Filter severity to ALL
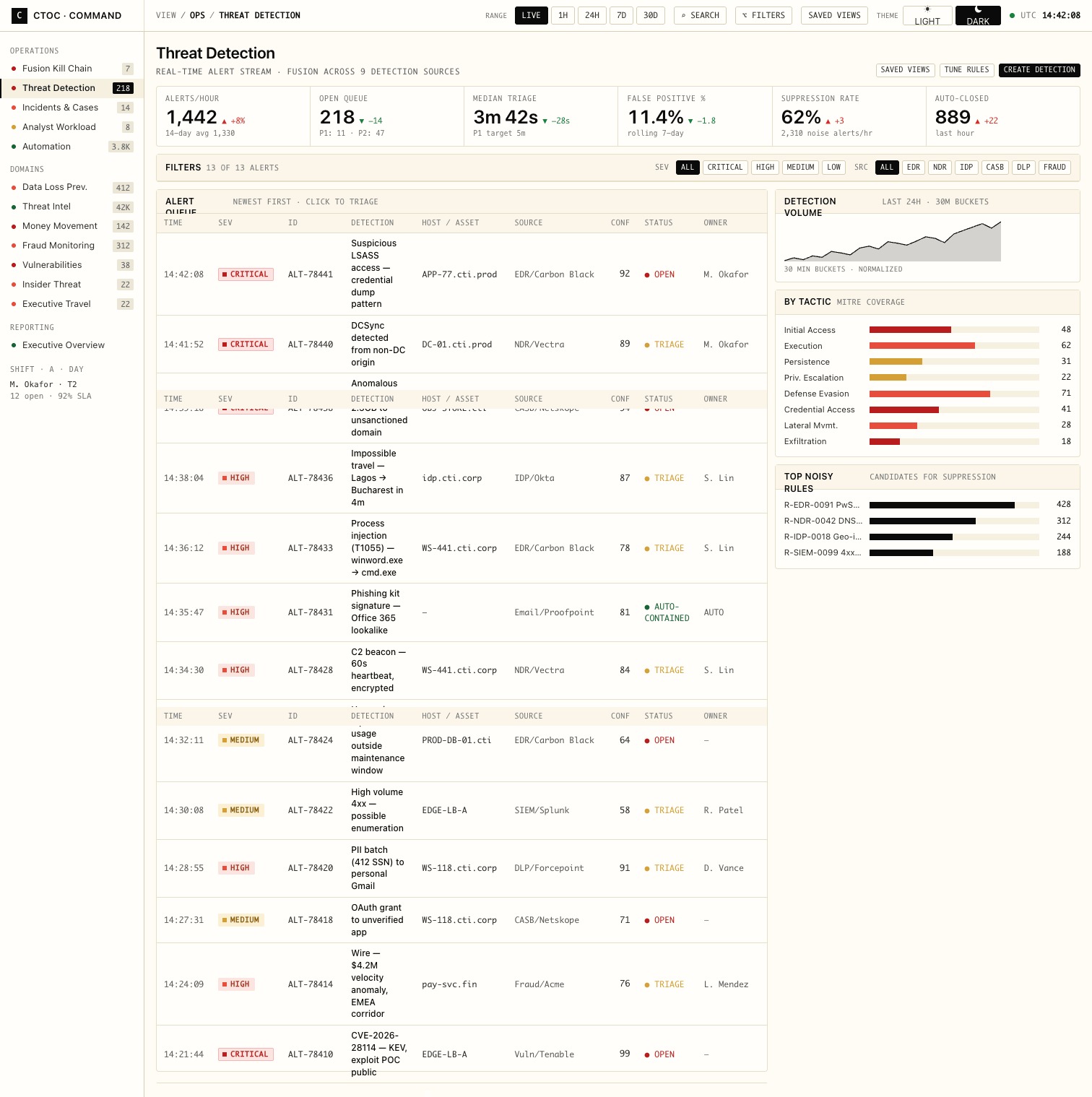The width and height of the screenshot is (1092, 1097). coord(688,168)
